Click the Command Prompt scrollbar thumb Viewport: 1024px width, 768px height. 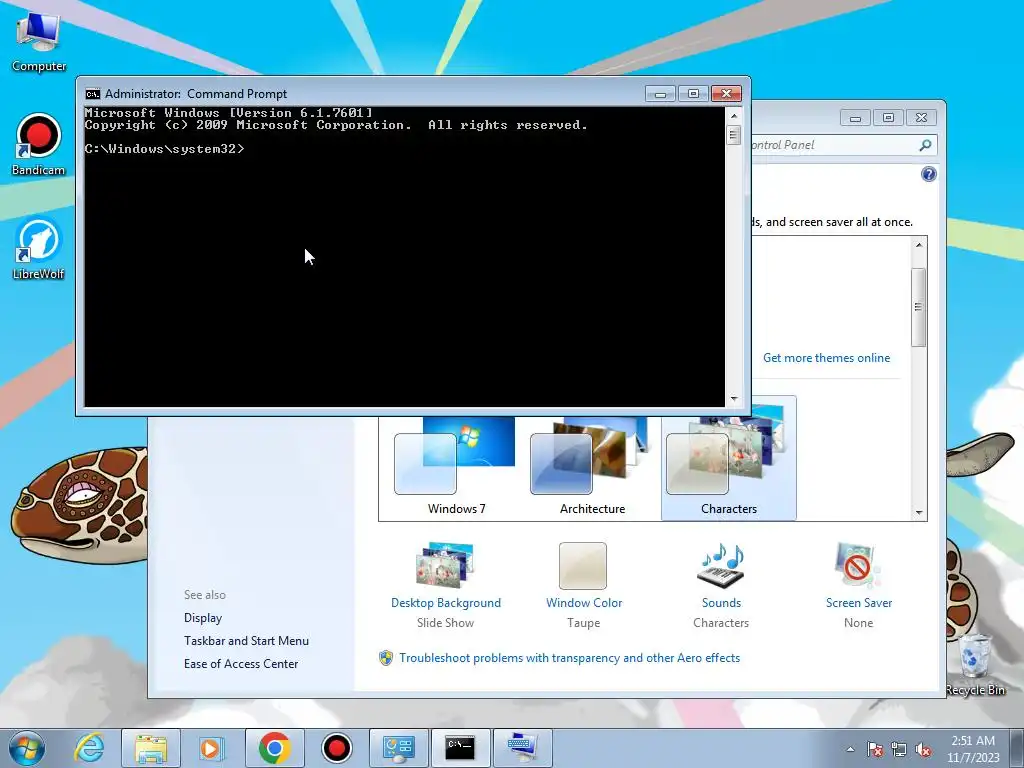[x=734, y=135]
